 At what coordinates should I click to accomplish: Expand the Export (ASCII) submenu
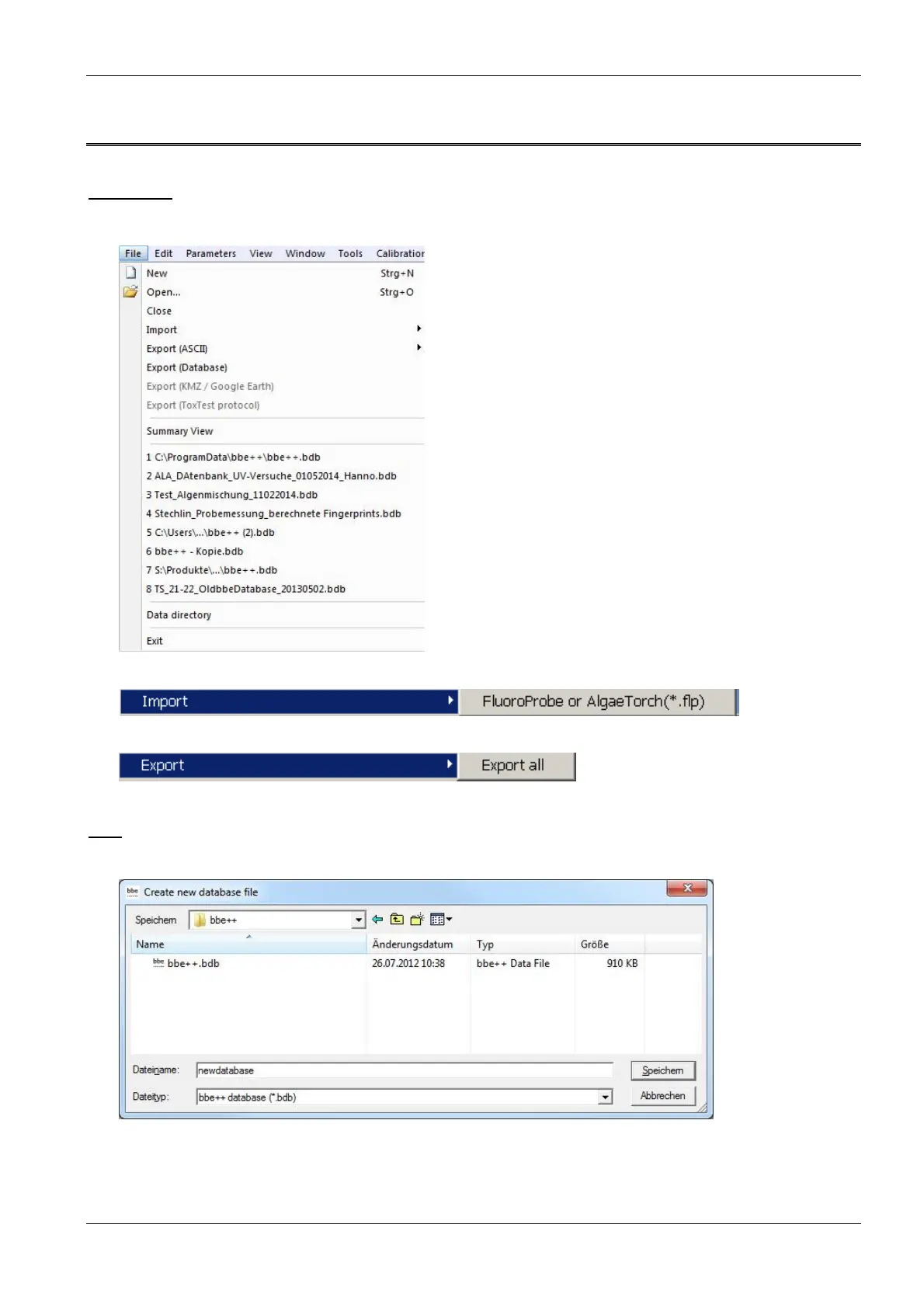177,349
